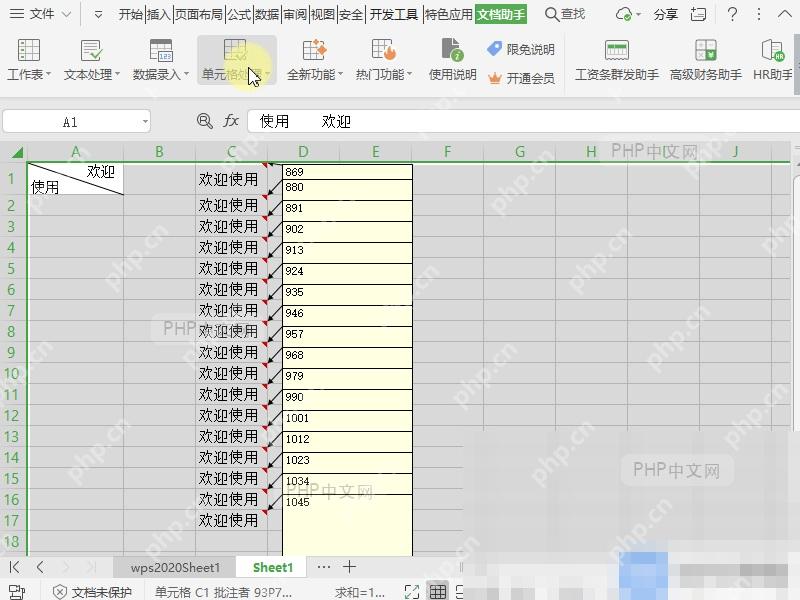Image resolution: width=800 pixels, height=600 pixels.
Task: Open the 单元格处理 tool
Action: 236,60
